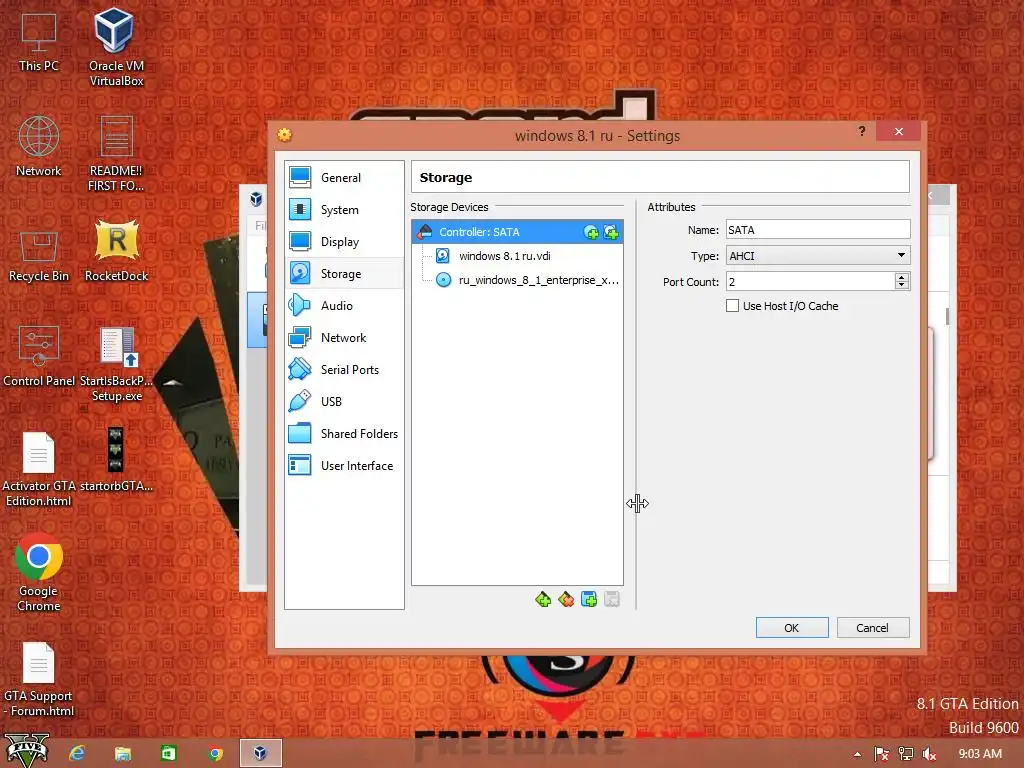Open Serial Ports settings
This screenshot has height=768, width=1024.
(344, 370)
